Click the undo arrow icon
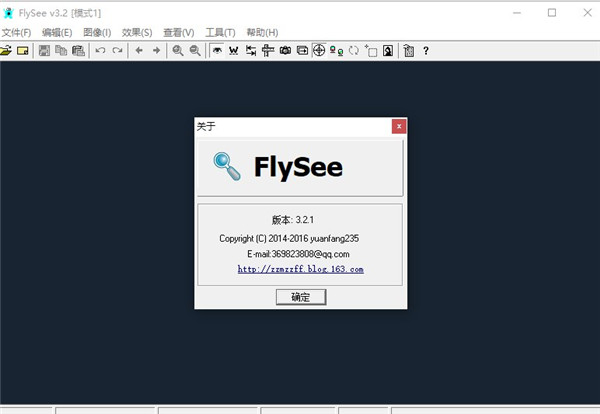The image size is (600, 414). point(100,50)
